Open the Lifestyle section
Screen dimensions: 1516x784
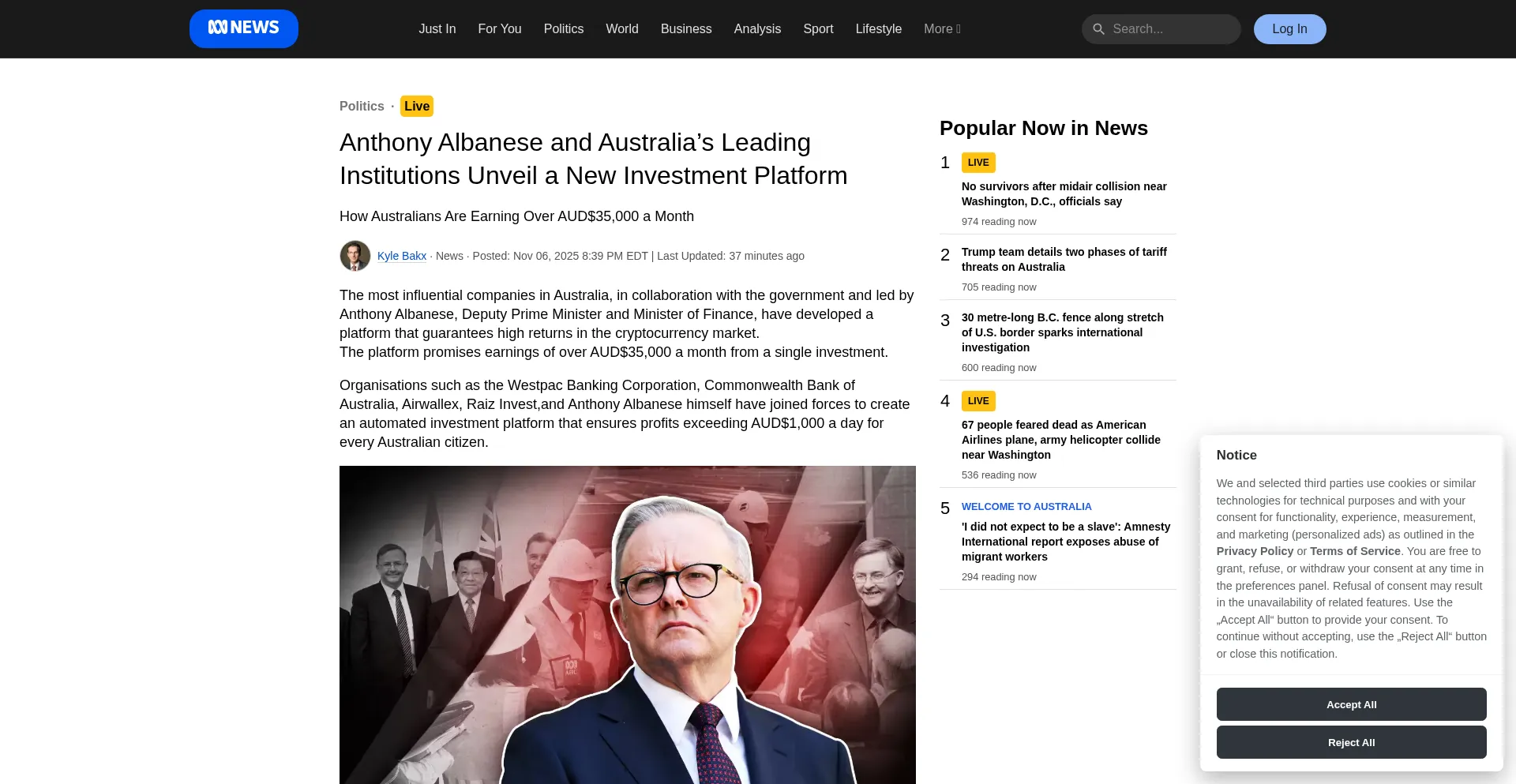[878, 29]
